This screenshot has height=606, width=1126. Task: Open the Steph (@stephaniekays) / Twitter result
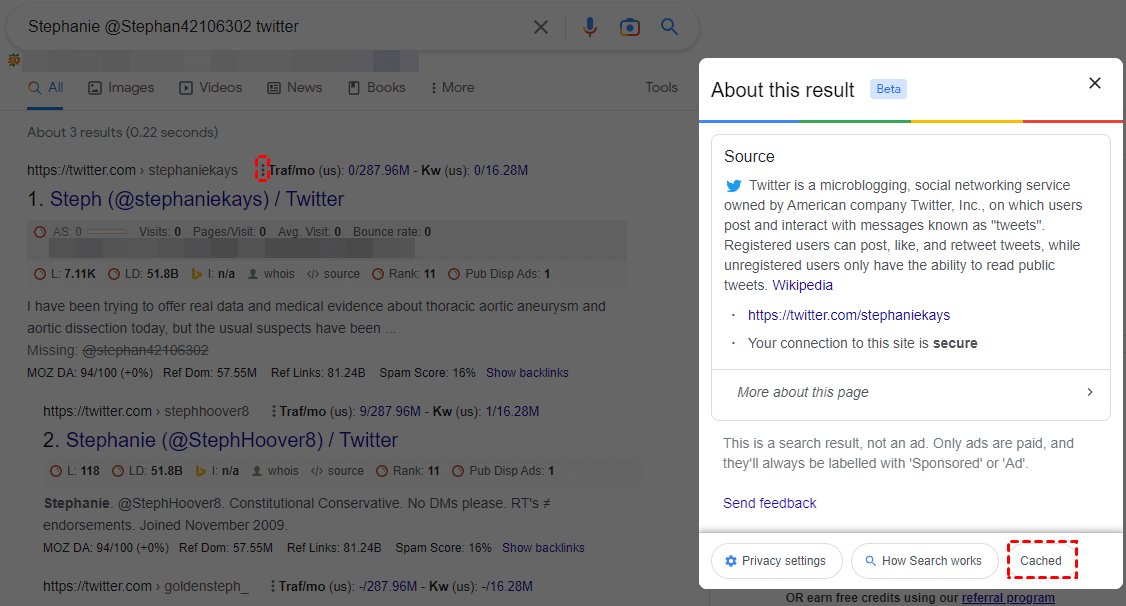pyautogui.click(x=197, y=199)
